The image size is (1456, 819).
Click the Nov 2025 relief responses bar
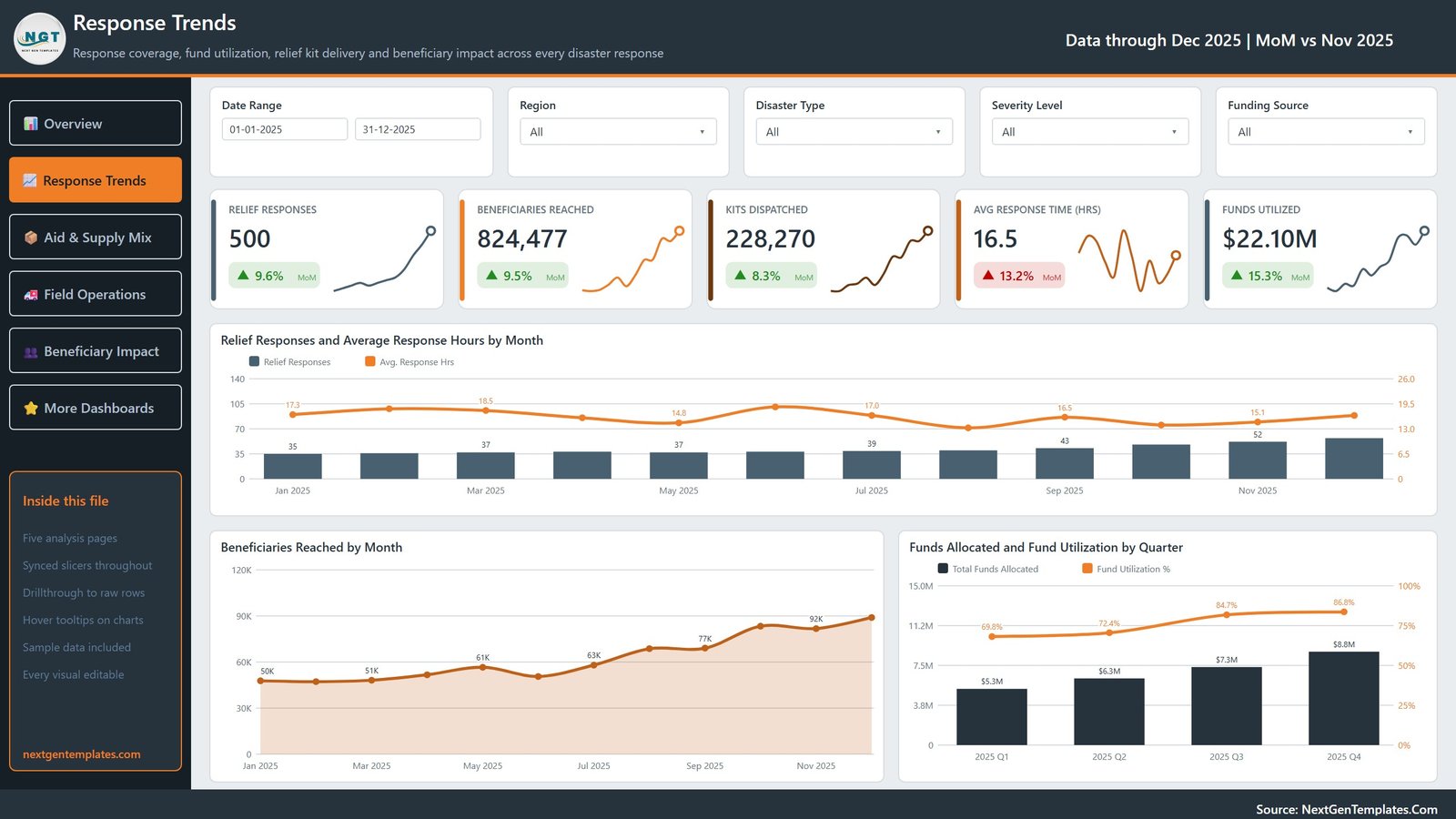click(1258, 460)
